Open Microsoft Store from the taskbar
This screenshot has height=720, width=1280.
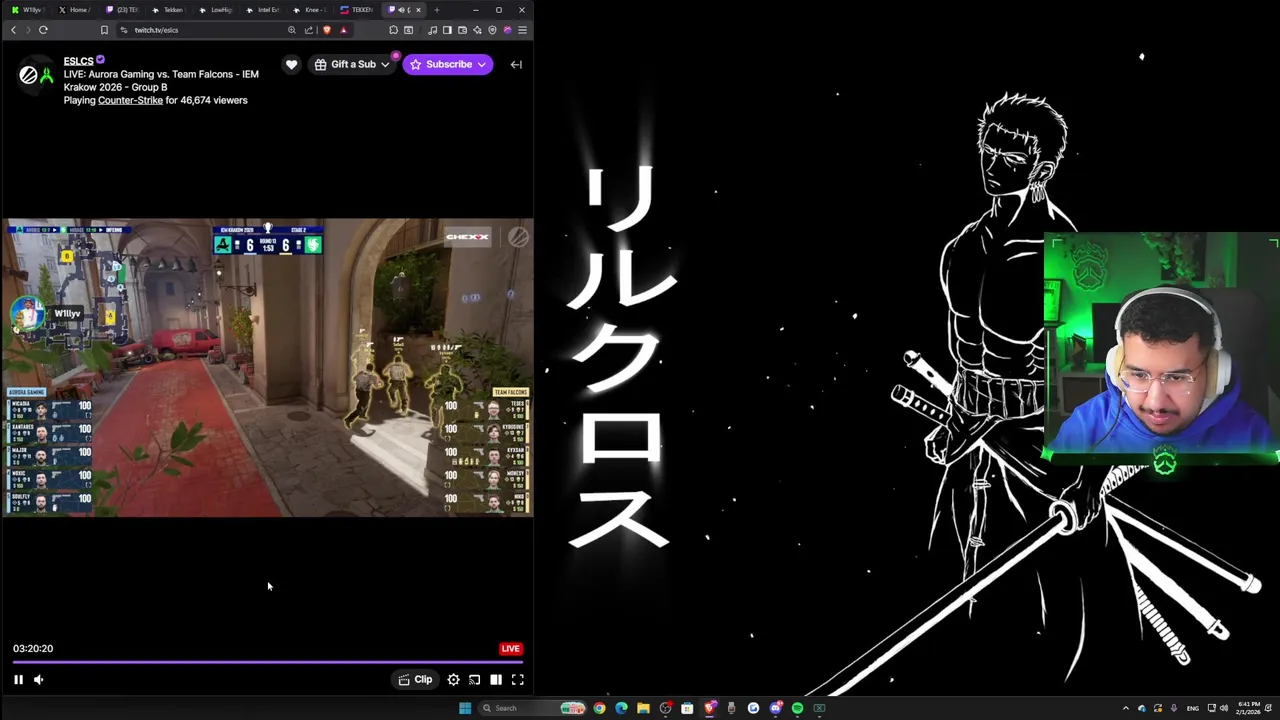coord(687,708)
